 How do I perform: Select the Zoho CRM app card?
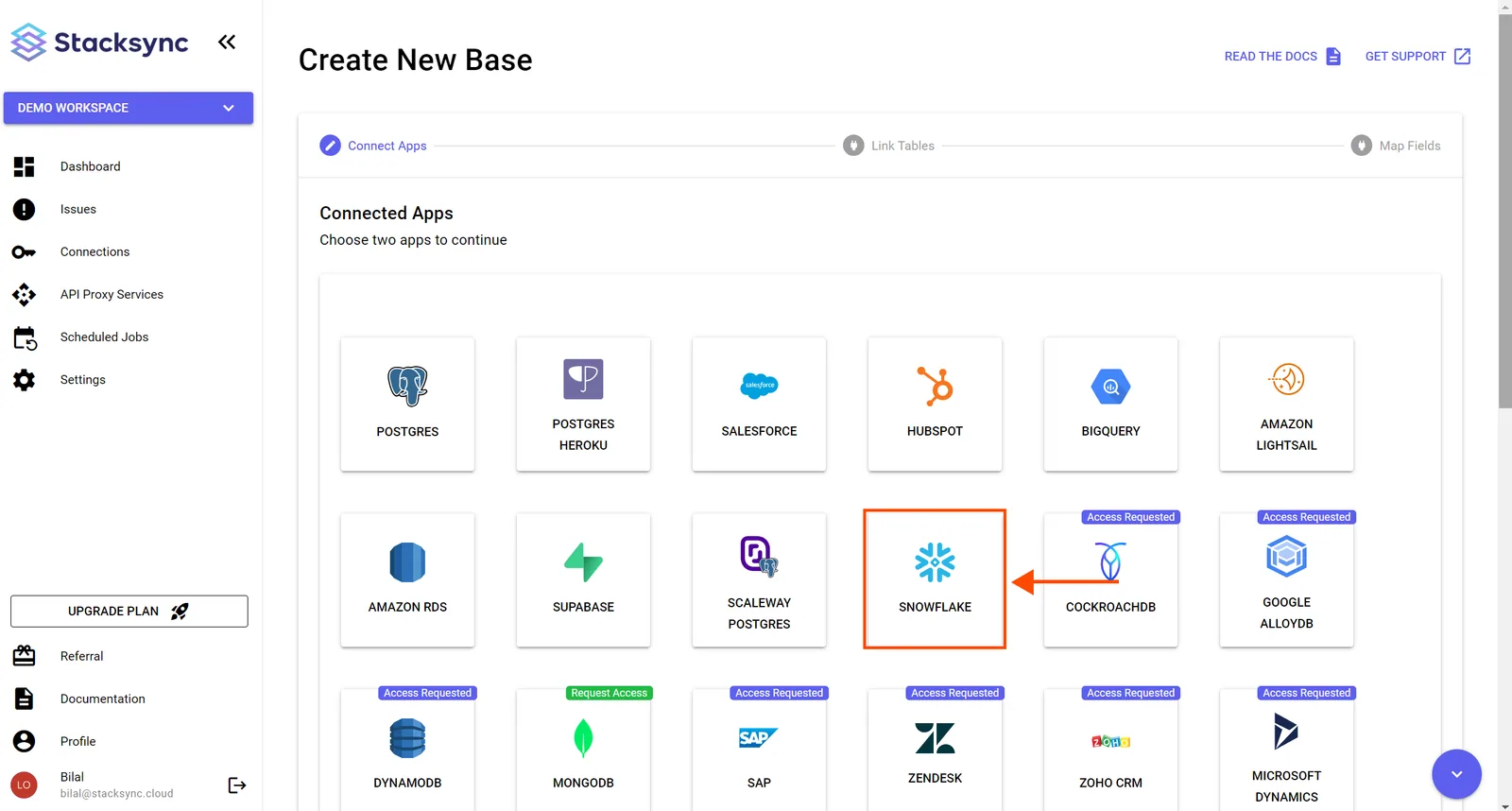[1110, 751]
